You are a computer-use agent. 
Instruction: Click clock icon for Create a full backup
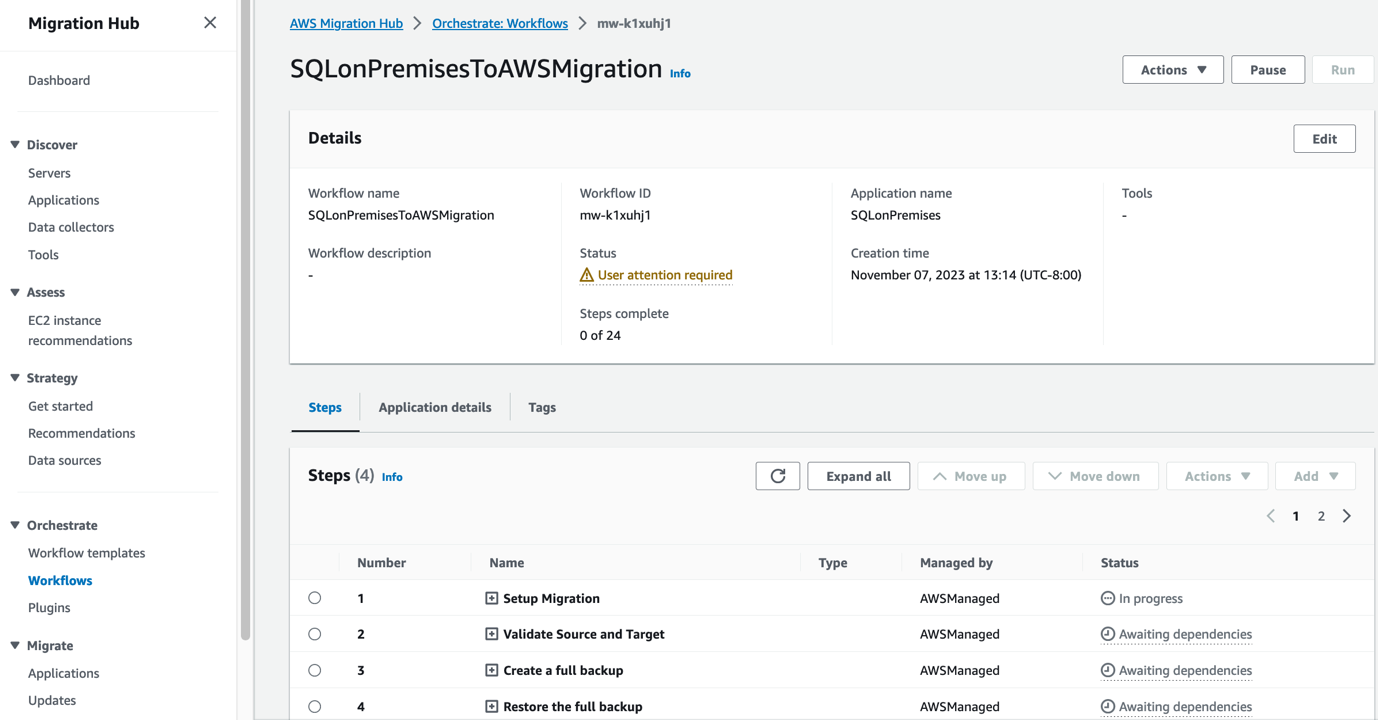1108,670
